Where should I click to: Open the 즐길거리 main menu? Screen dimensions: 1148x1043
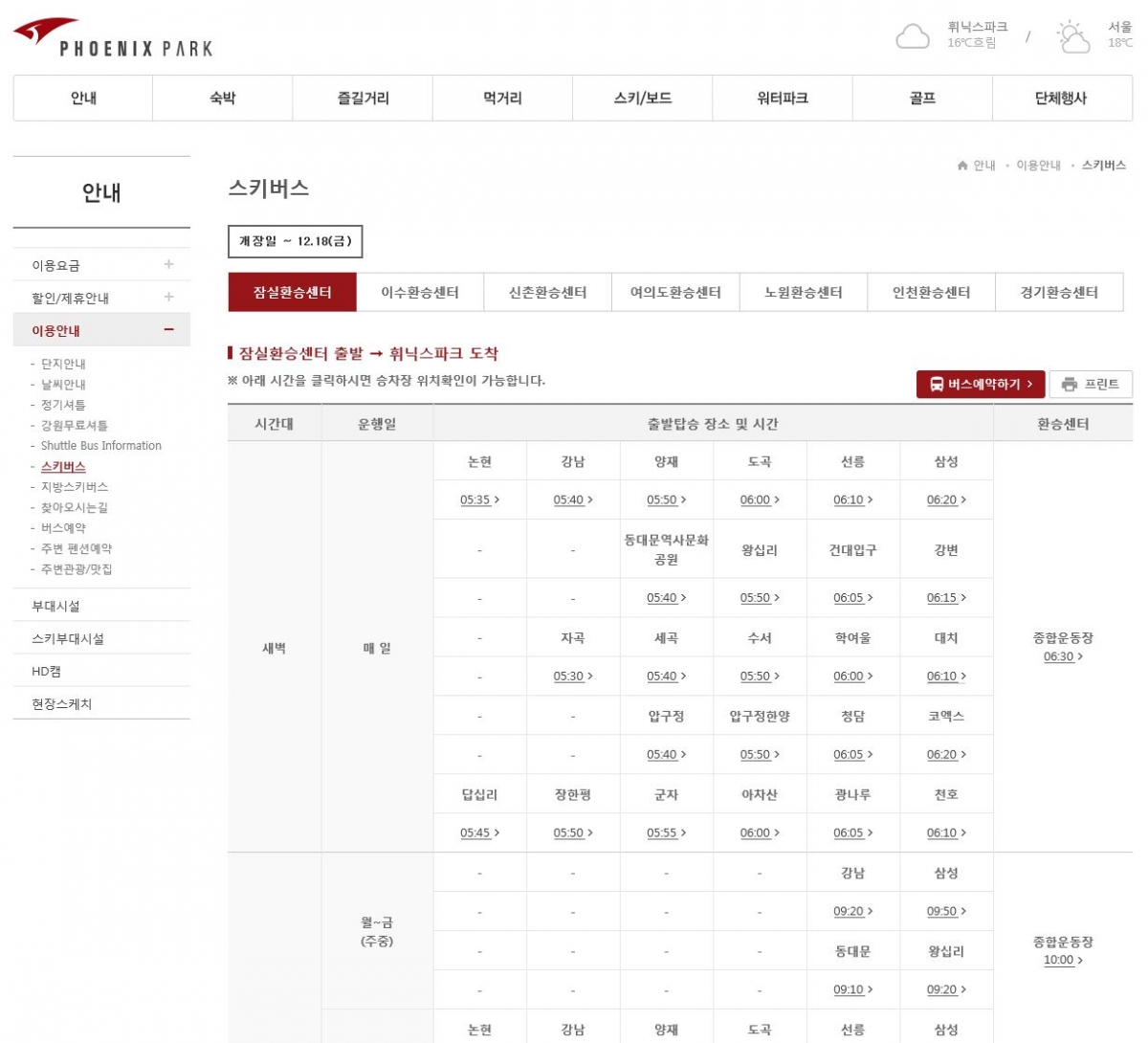363,99
